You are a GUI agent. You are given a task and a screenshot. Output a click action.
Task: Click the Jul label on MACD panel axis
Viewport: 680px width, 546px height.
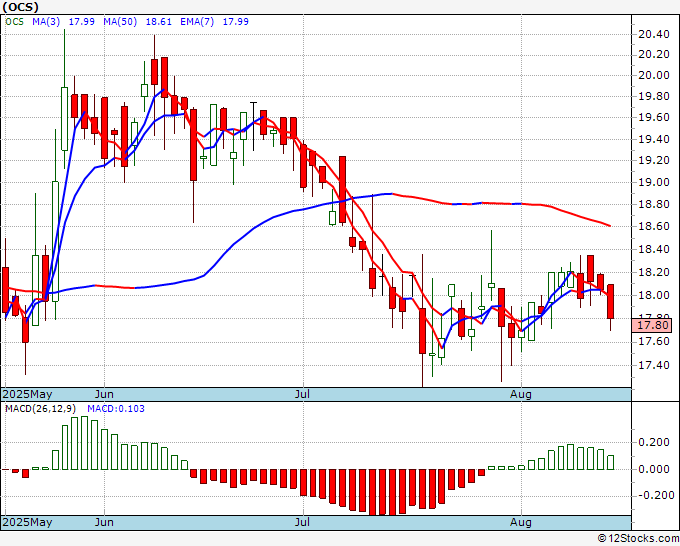(x=302, y=522)
